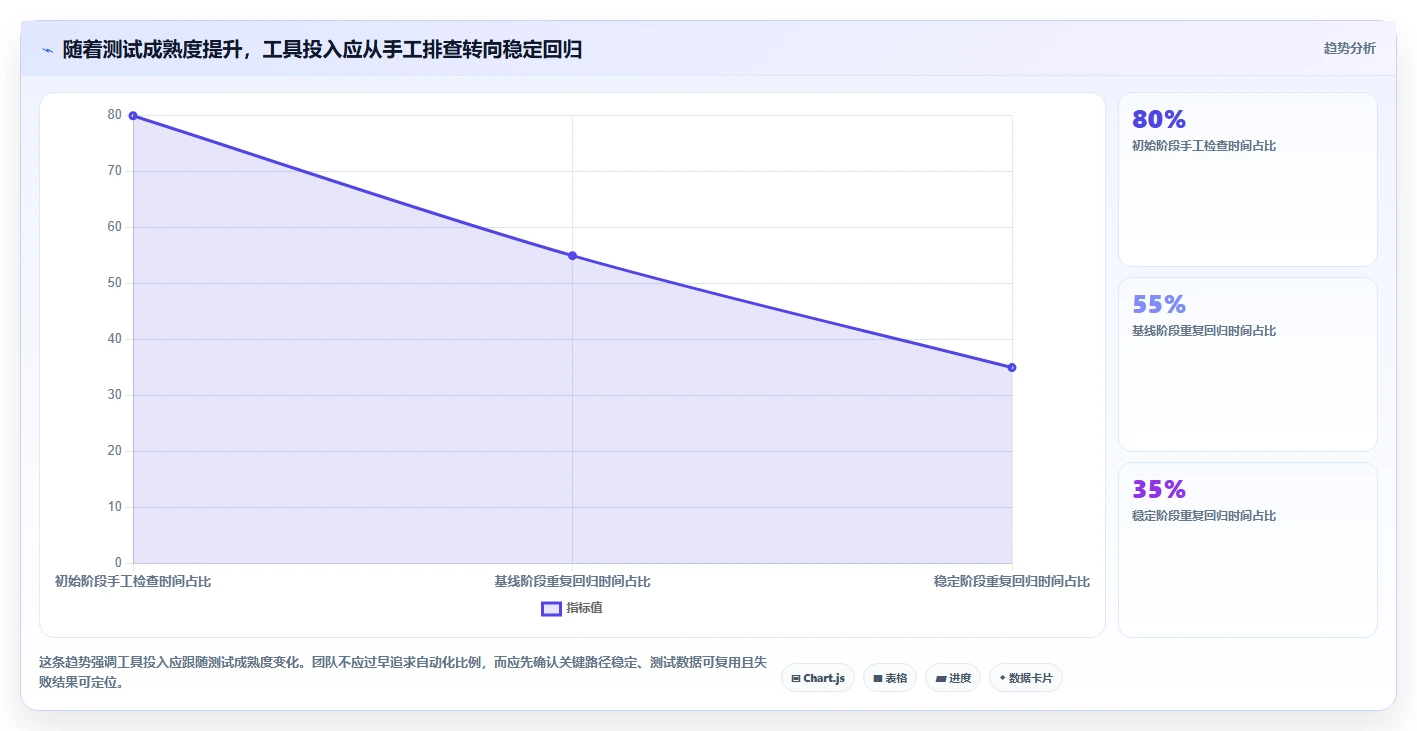This screenshot has height=731, width=1417.
Task: Click the 80% value in the stat card
Action: coord(1158,119)
